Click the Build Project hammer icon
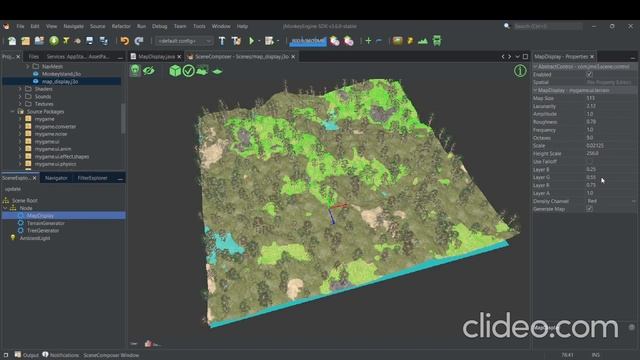The width and height of the screenshot is (640, 360). tap(222, 41)
